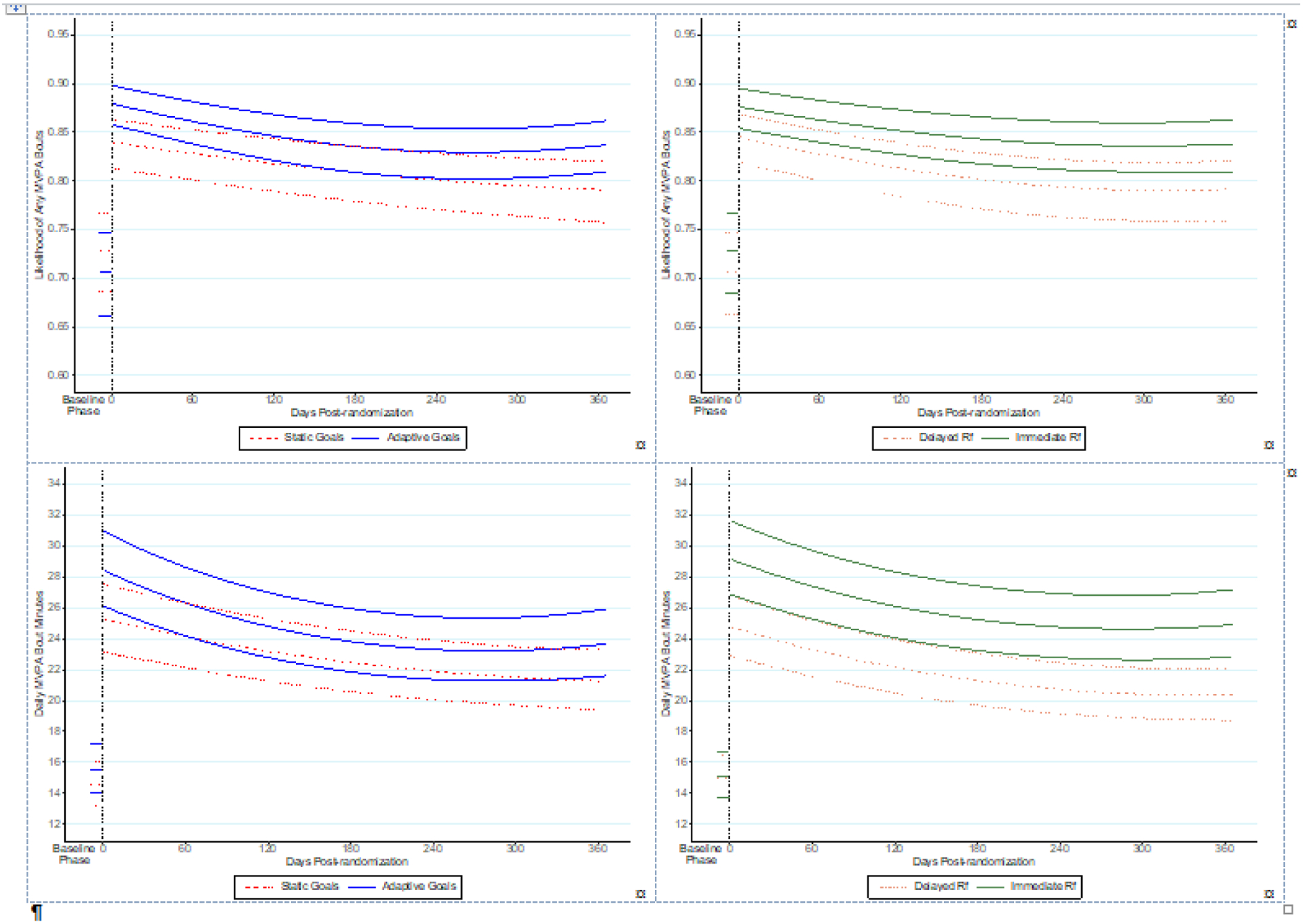Click 'Daily MVPA Bout Minutes' axis title, Delayed/Immediate chart
Viewport: 1303px width, 924px height.
coord(665,654)
